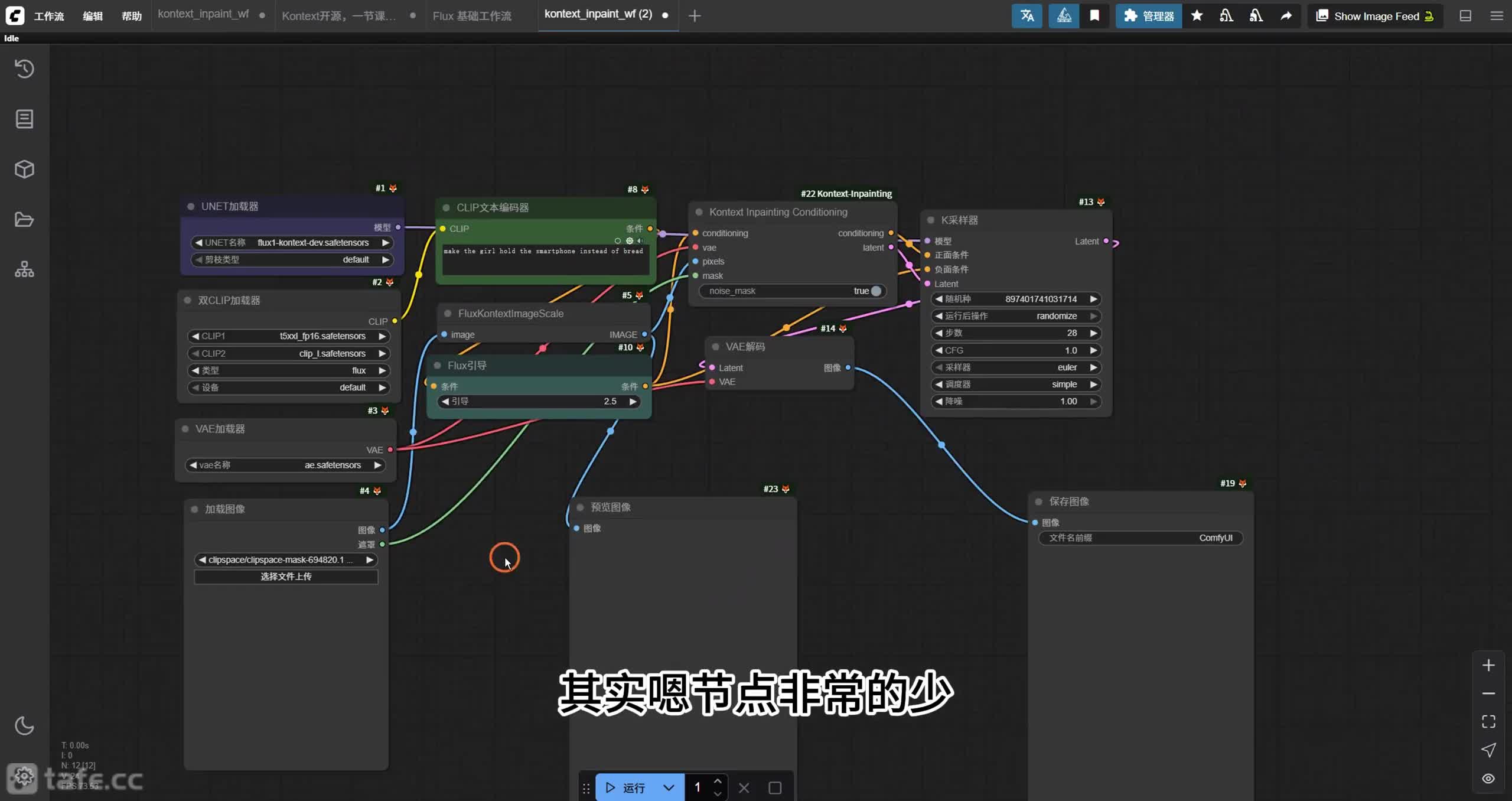This screenshot has height=801, width=1512.
Task: Open vae名称 ae.safetensors selector
Action: click(x=286, y=465)
